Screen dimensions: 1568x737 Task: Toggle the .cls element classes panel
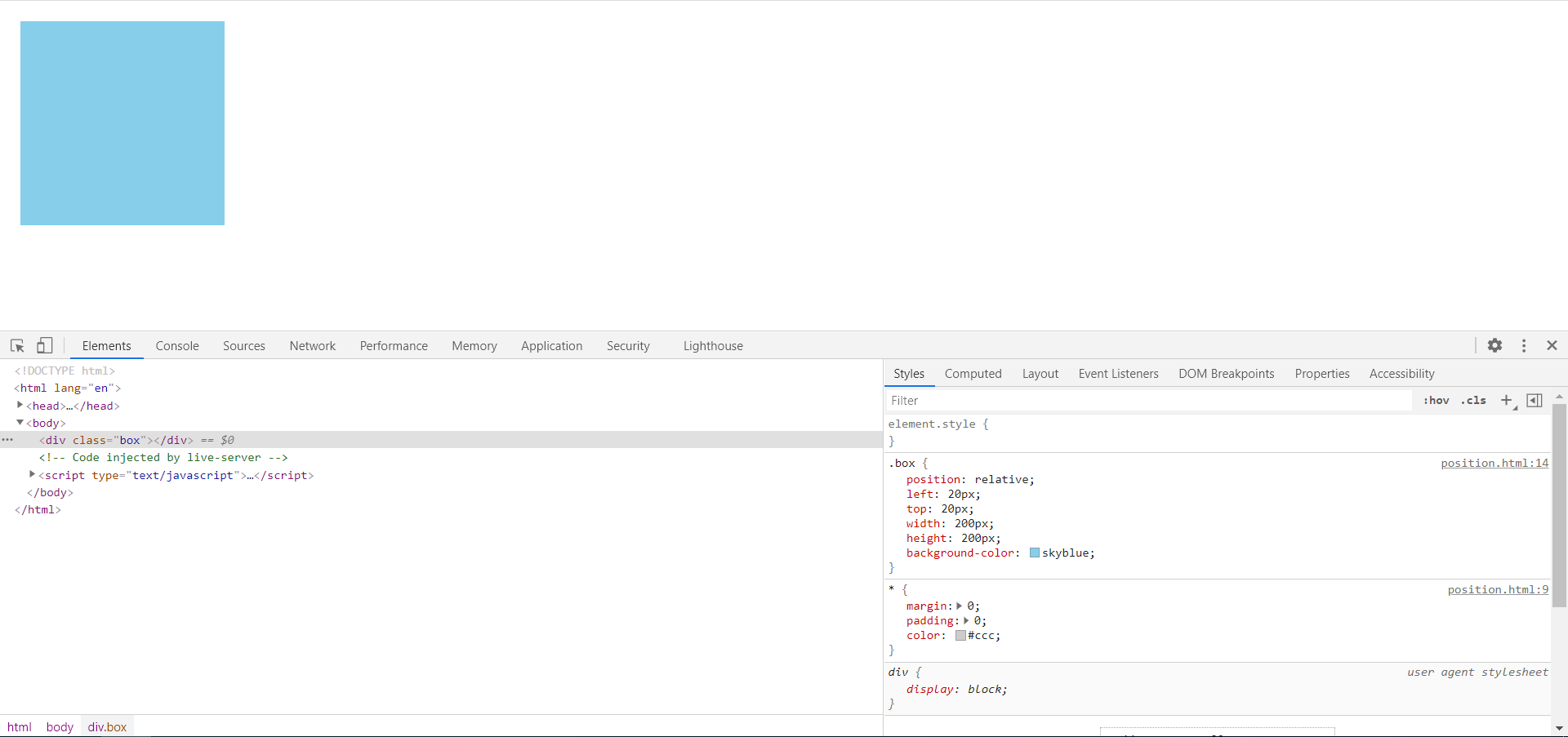(1473, 400)
